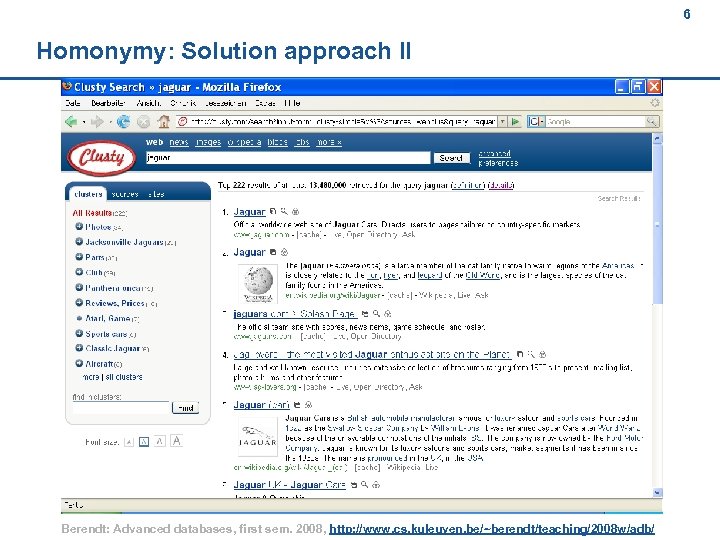Choose the largest font size A
The height and width of the screenshot is (540, 720).
click(x=176, y=441)
